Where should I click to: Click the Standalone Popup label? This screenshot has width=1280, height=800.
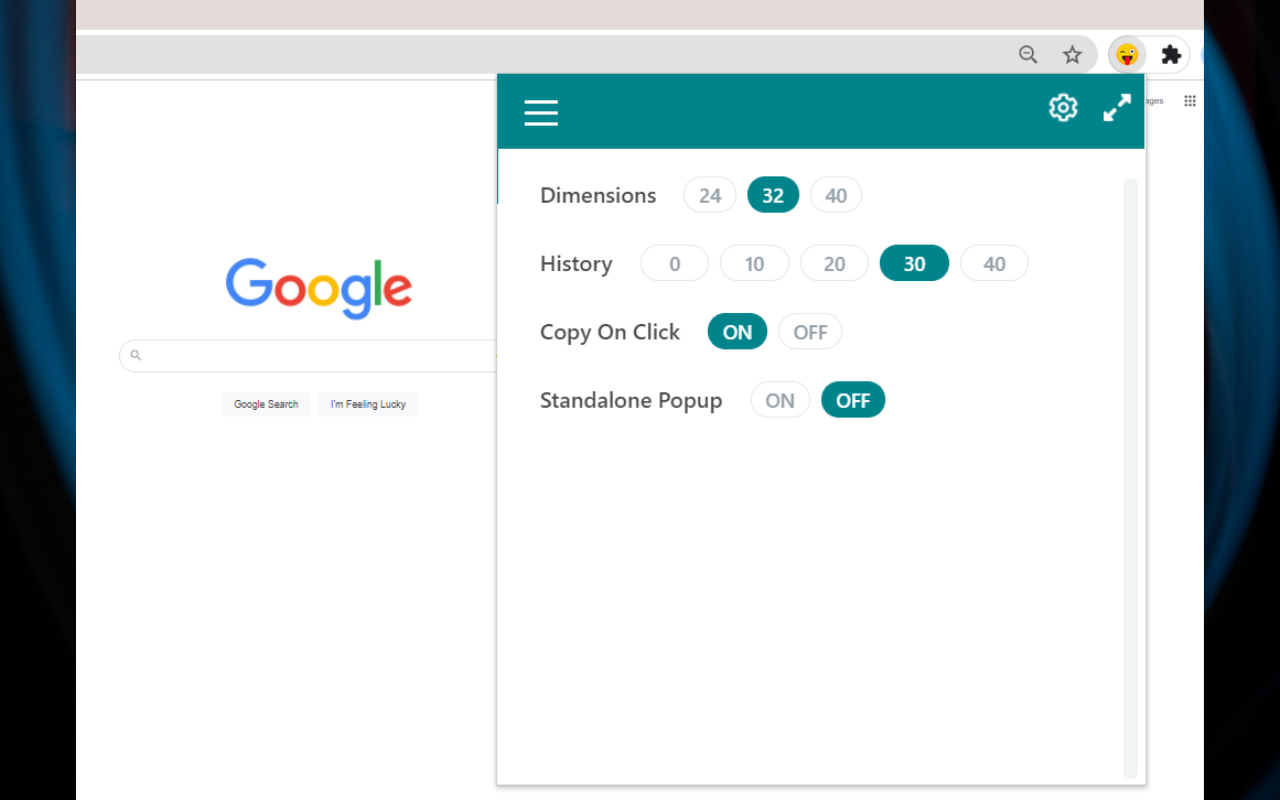(631, 400)
